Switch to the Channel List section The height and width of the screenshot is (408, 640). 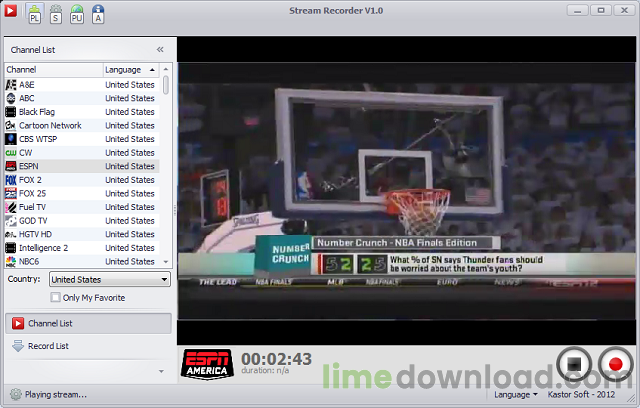click(50, 323)
